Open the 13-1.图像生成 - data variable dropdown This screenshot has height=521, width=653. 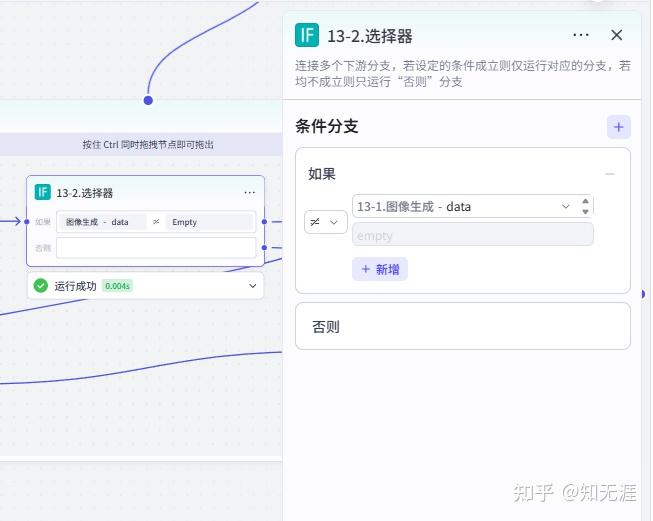click(464, 206)
